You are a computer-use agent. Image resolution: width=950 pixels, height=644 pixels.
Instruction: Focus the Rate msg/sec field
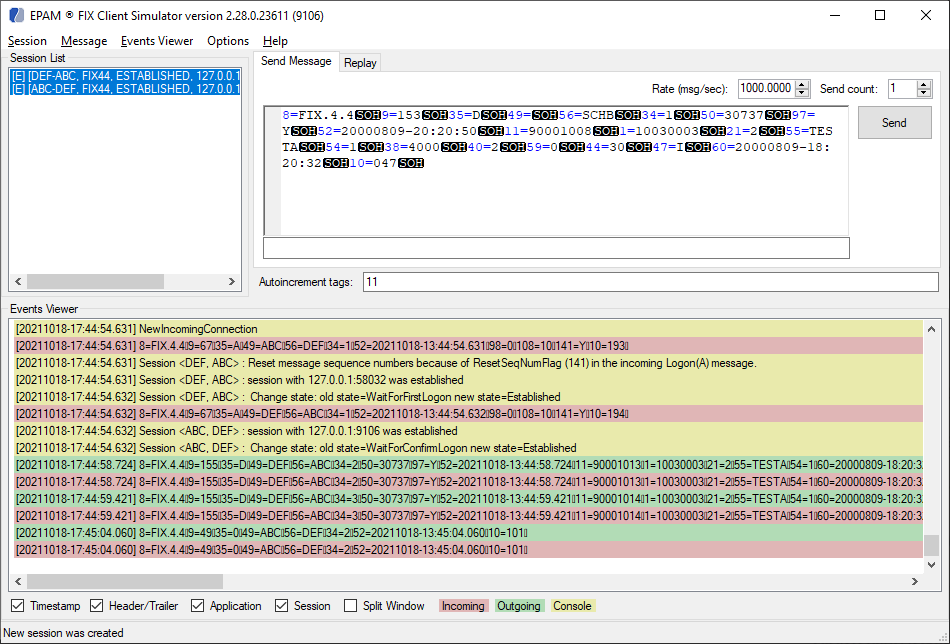point(766,88)
